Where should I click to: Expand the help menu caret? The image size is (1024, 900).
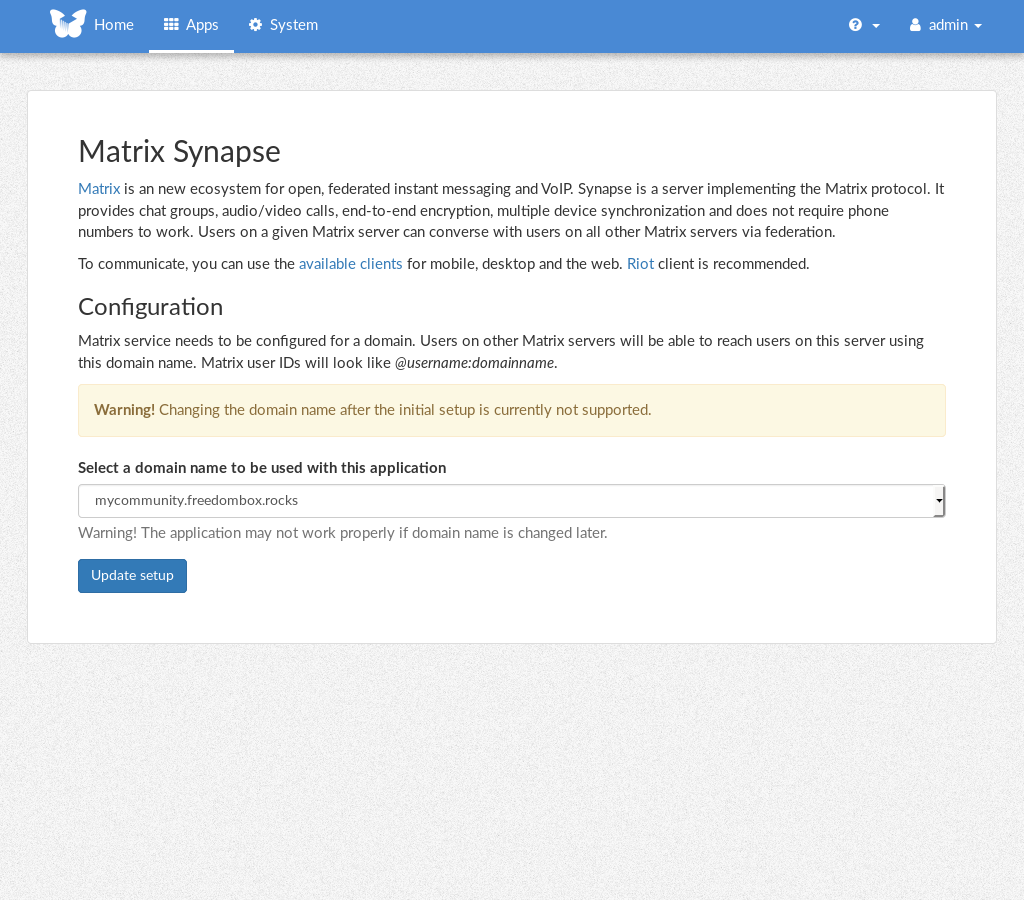876,26
